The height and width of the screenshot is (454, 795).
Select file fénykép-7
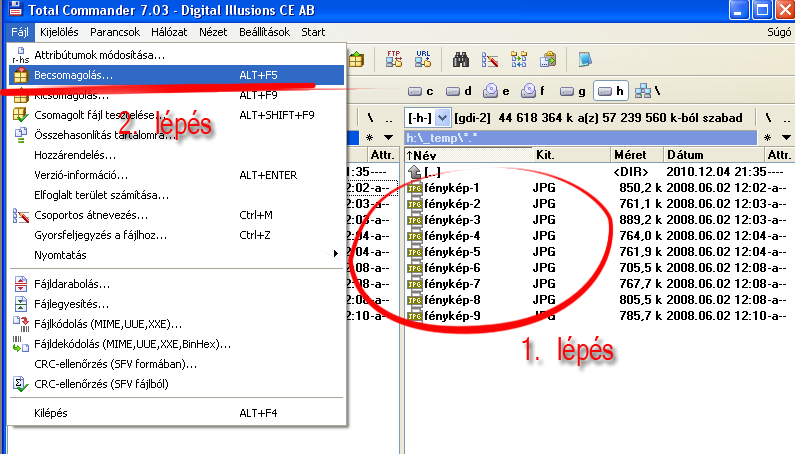point(452,284)
